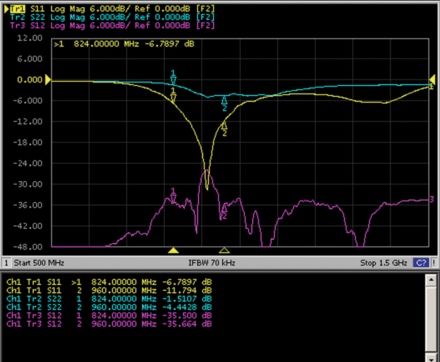The width and height of the screenshot is (440, 362).
Task: Select the Tr2 S22 trace header
Action: [113, 17]
